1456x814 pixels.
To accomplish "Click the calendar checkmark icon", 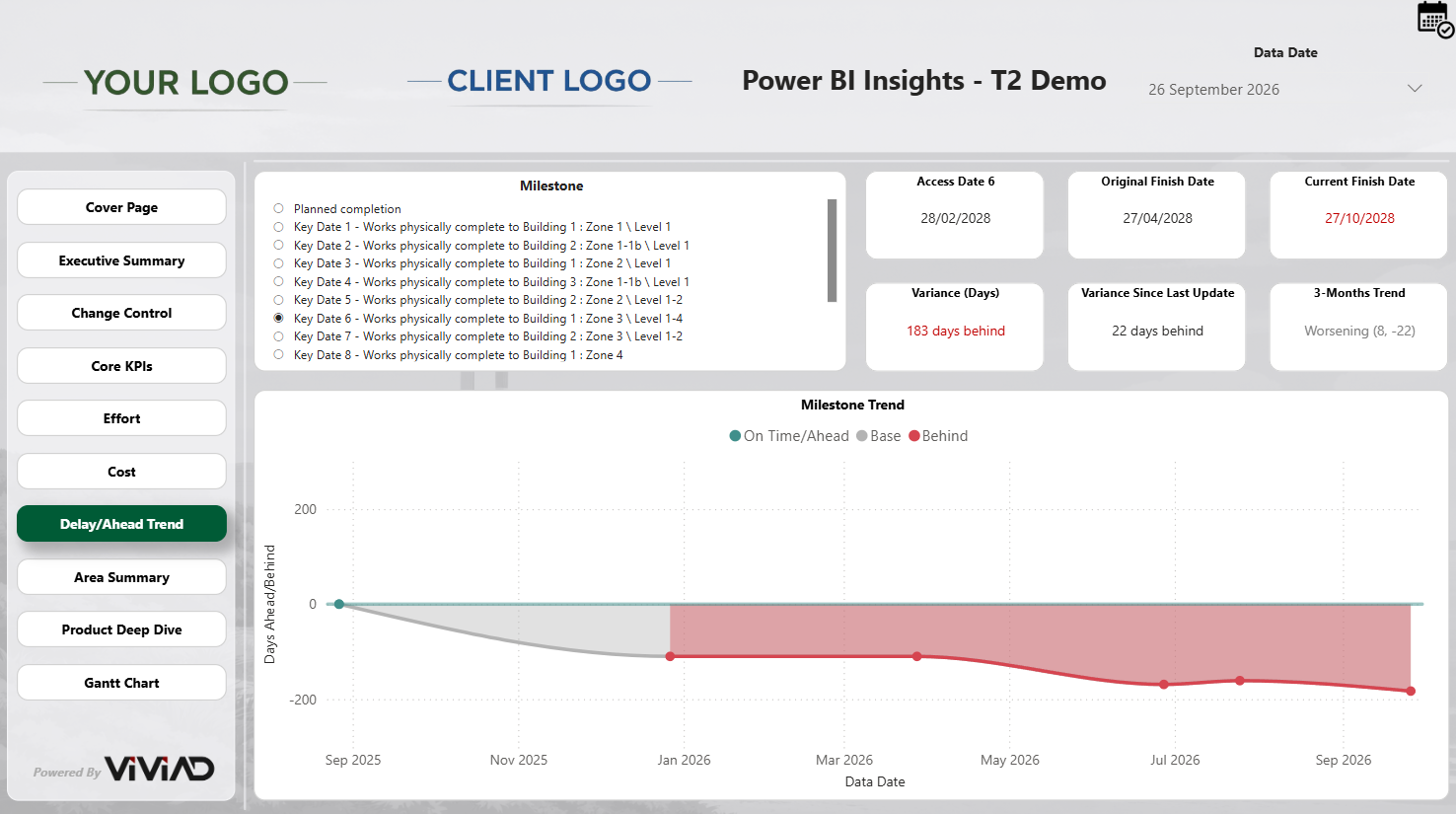I will pyautogui.click(x=1434, y=19).
